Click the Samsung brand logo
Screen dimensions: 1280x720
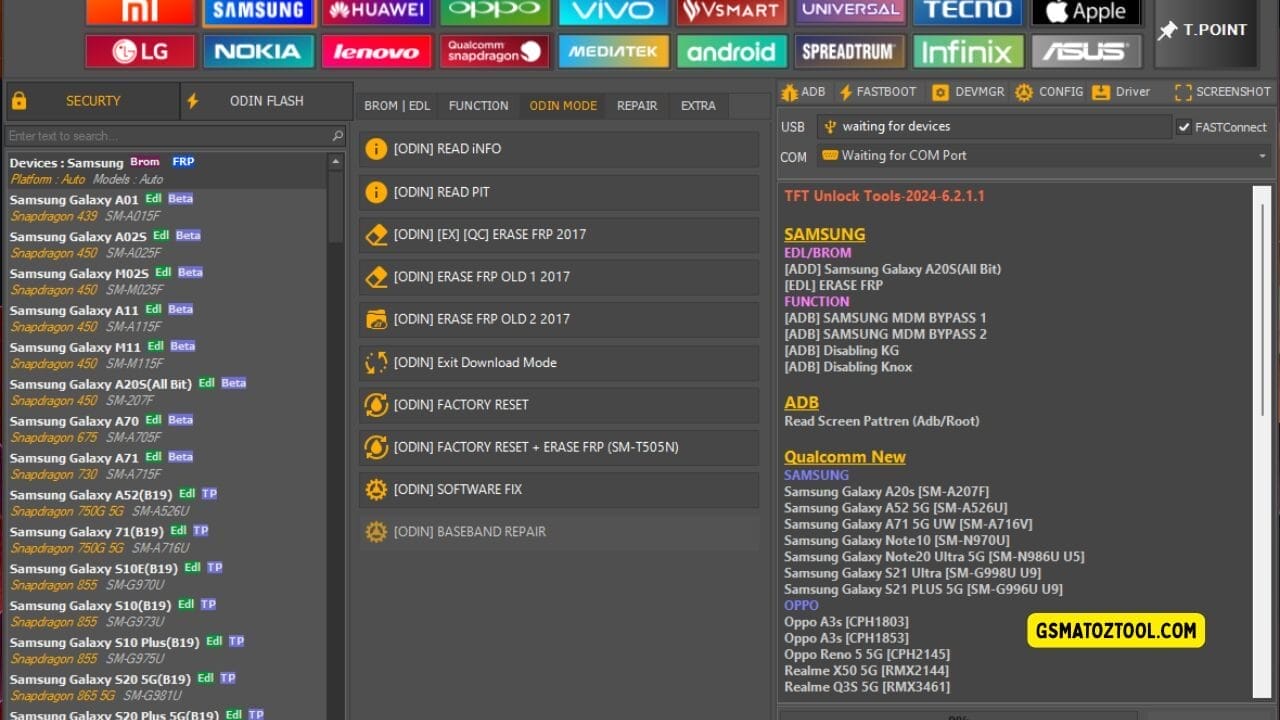tap(258, 12)
